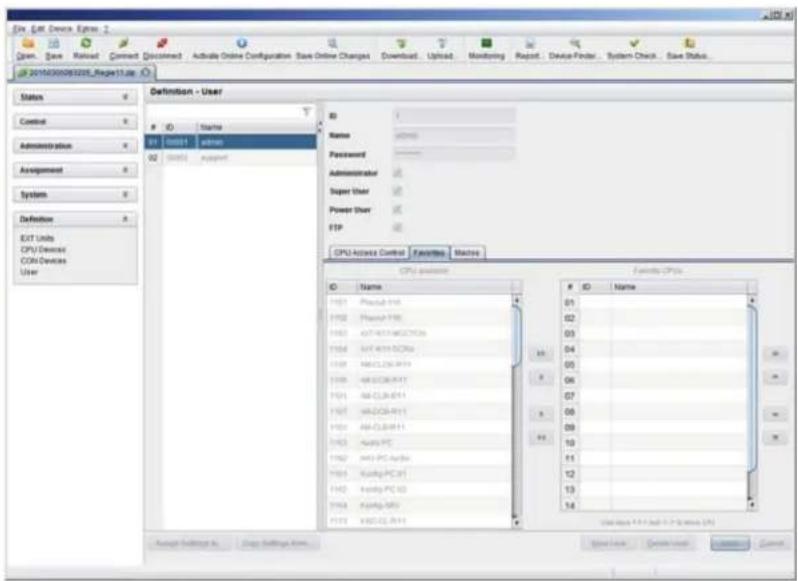Open the Extras menu
The width and height of the screenshot is (798, 581).
tap(87, 28)
